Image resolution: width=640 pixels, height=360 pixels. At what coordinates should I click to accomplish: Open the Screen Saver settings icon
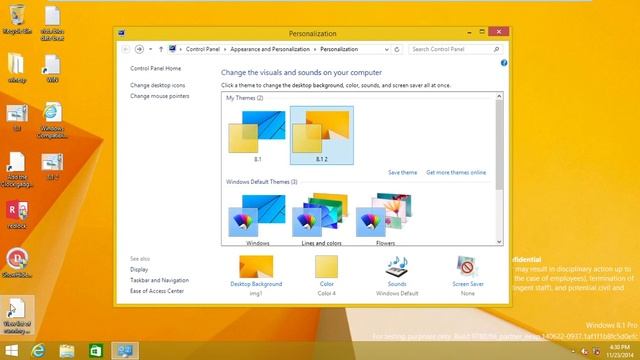pyautogui.click(x=467, y=267)
